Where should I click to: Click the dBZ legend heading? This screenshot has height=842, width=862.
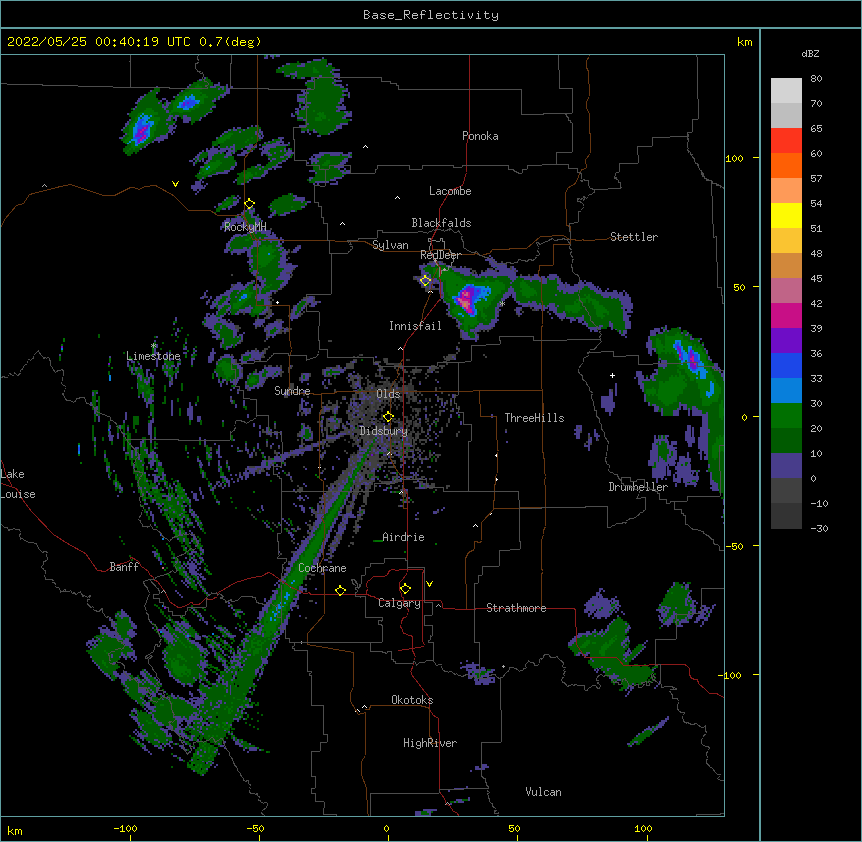(810, 54)
